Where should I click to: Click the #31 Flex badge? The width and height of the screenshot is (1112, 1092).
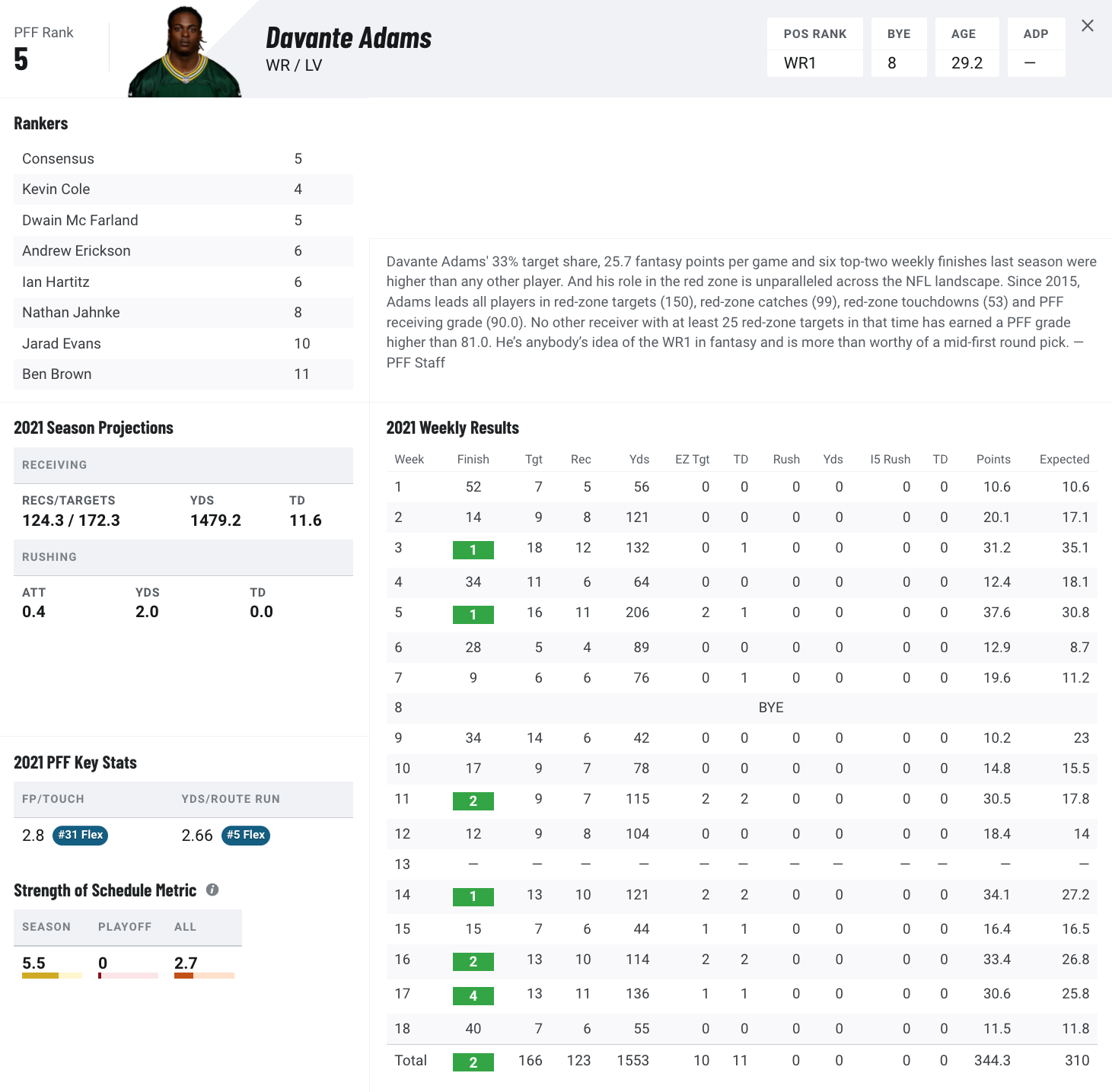(x=80, y=835)
